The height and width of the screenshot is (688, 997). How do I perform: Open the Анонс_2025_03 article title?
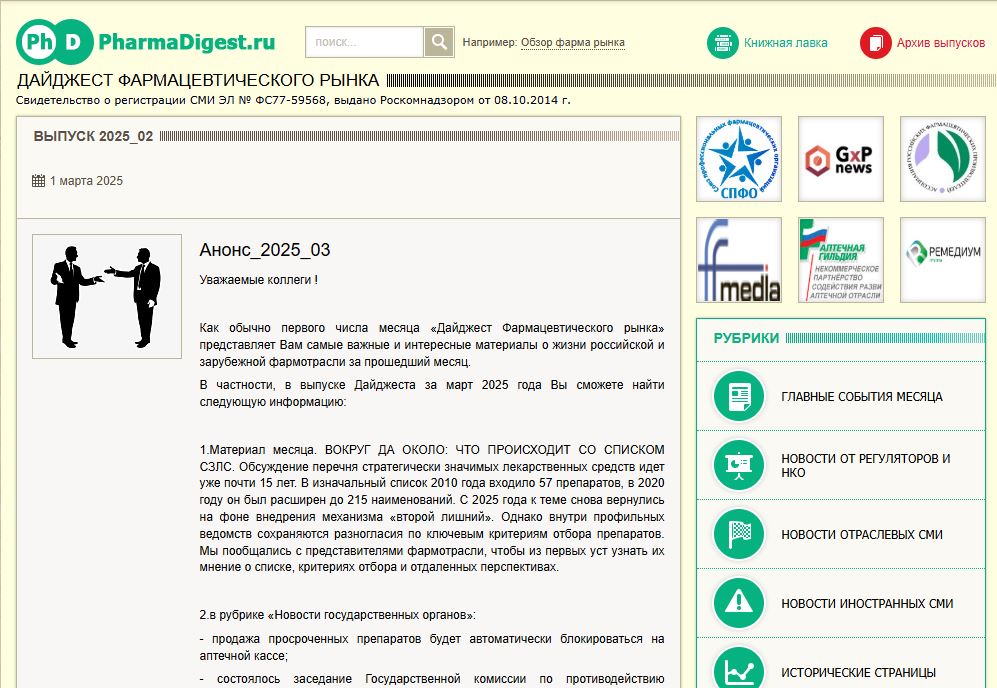point(265,250)
